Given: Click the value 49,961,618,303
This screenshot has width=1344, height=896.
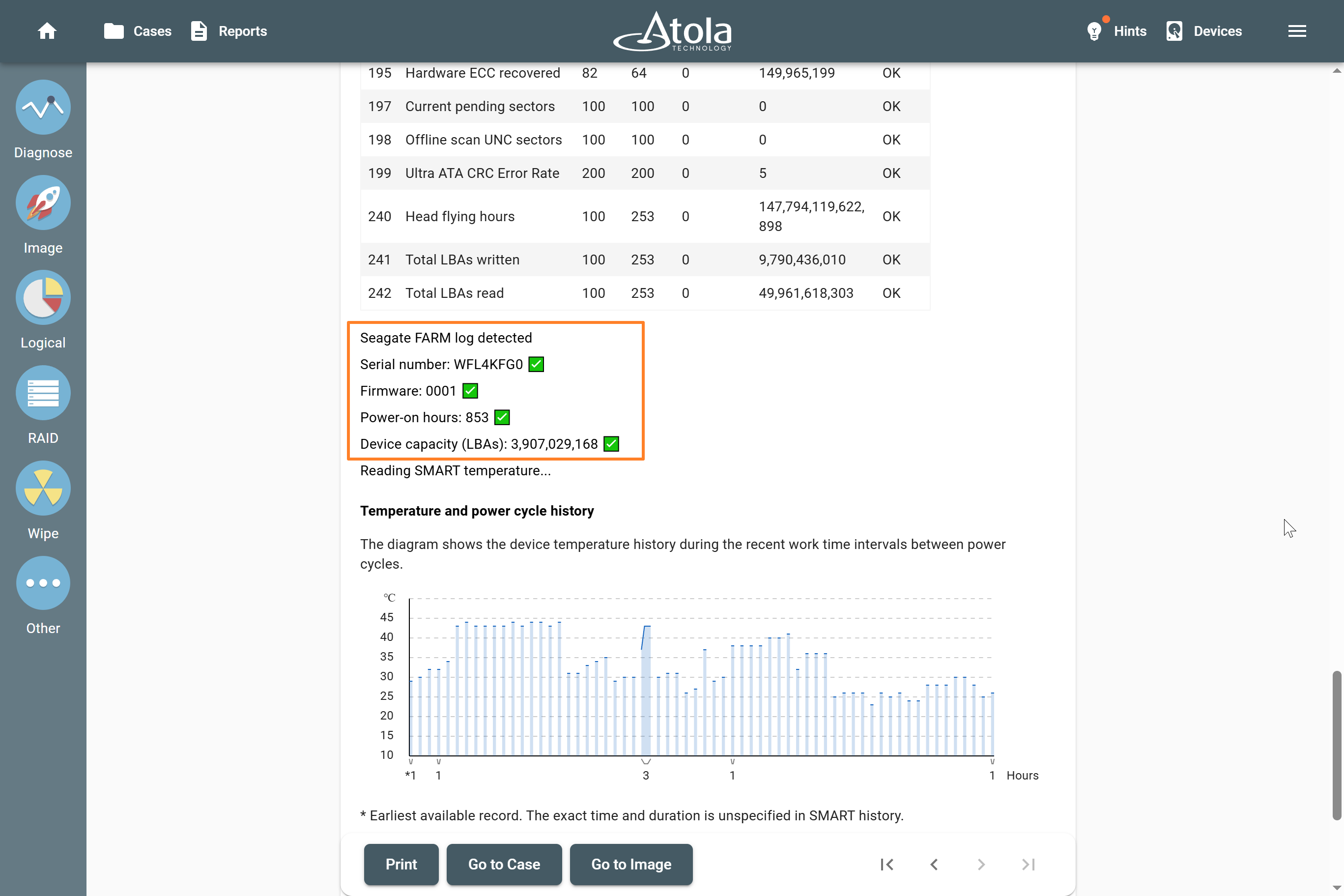Looking at the screenshot, I should pyautogui.click(x=805, y=293).
